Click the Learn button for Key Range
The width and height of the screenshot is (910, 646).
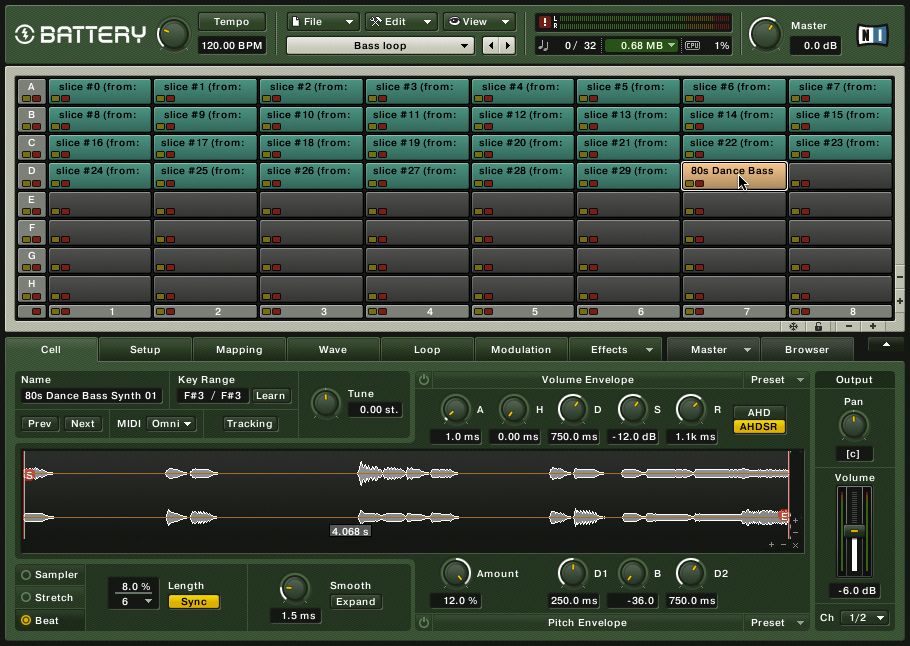coord(271,396)
